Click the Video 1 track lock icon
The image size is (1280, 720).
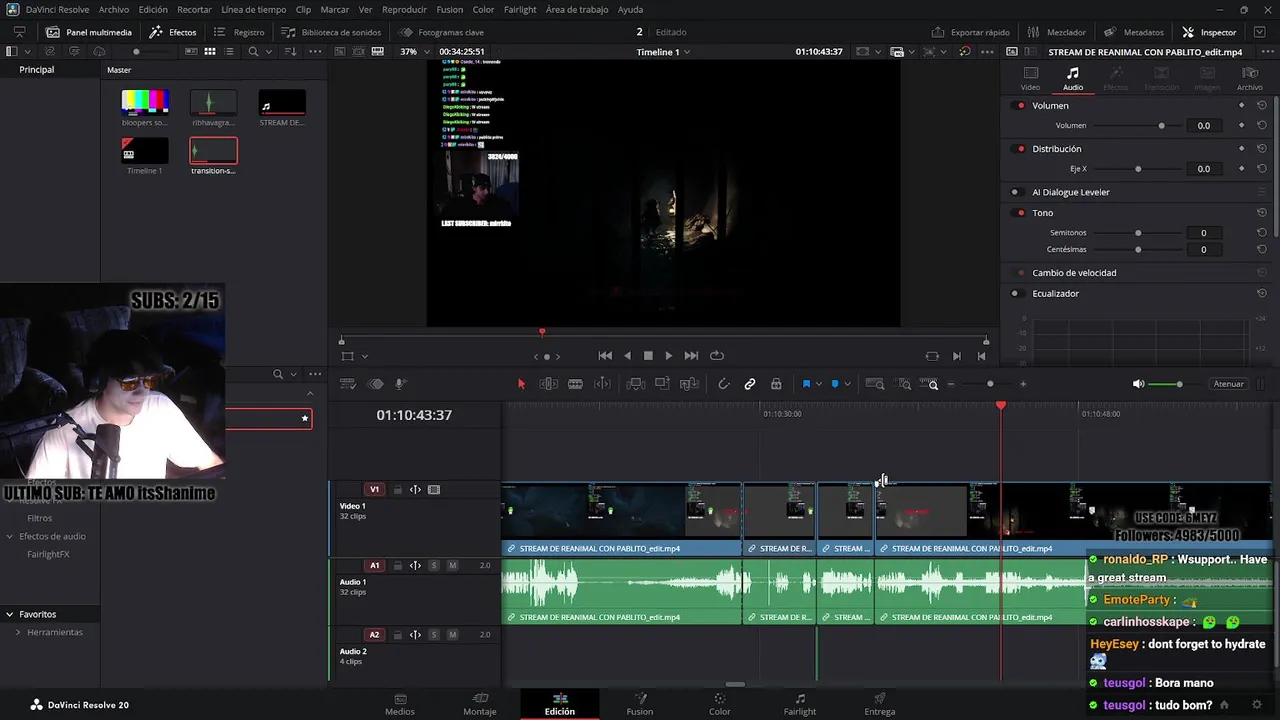pos(397,490)
